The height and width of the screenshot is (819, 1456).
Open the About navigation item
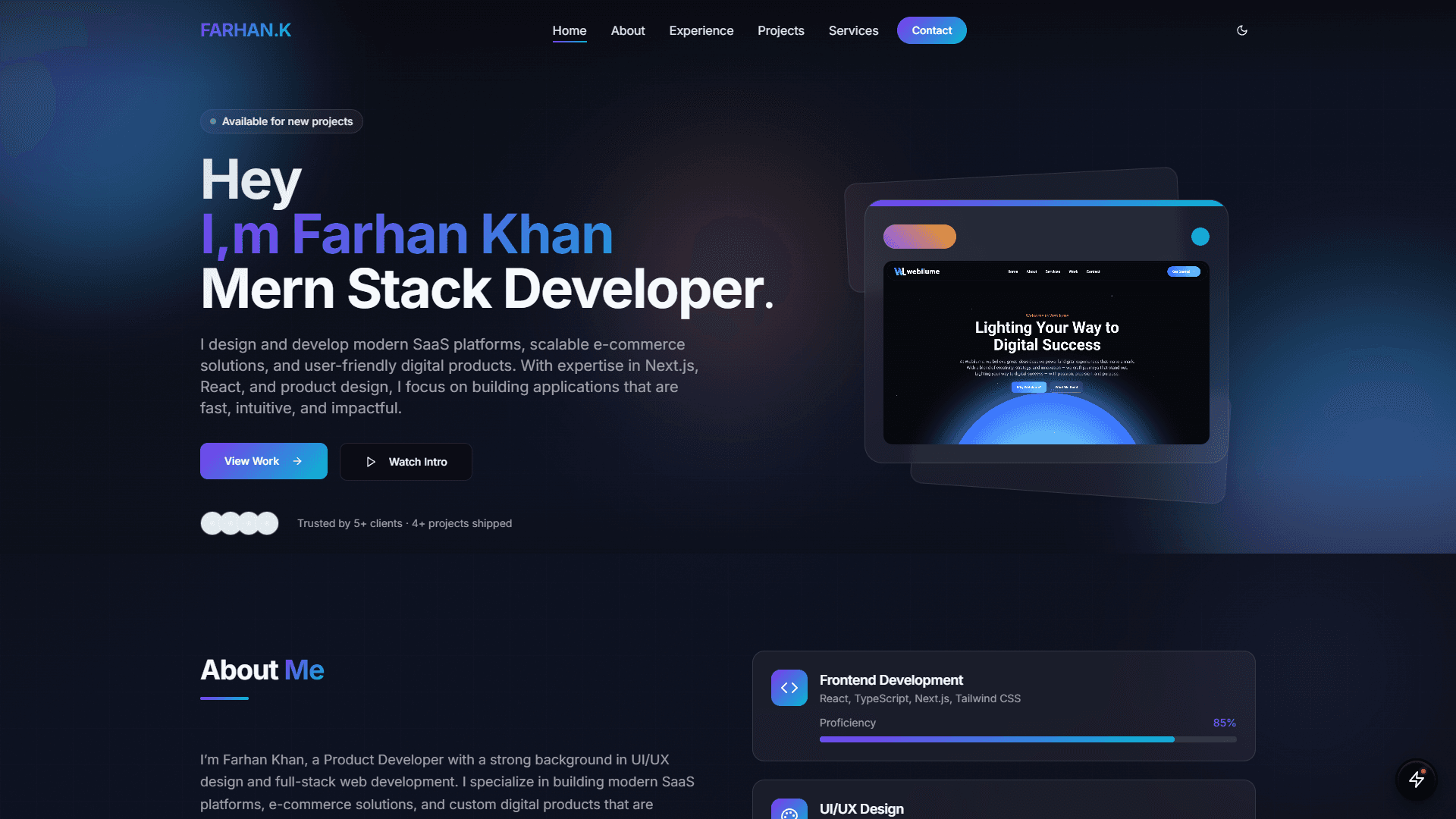pyautogui.click(x=627, y=30)
